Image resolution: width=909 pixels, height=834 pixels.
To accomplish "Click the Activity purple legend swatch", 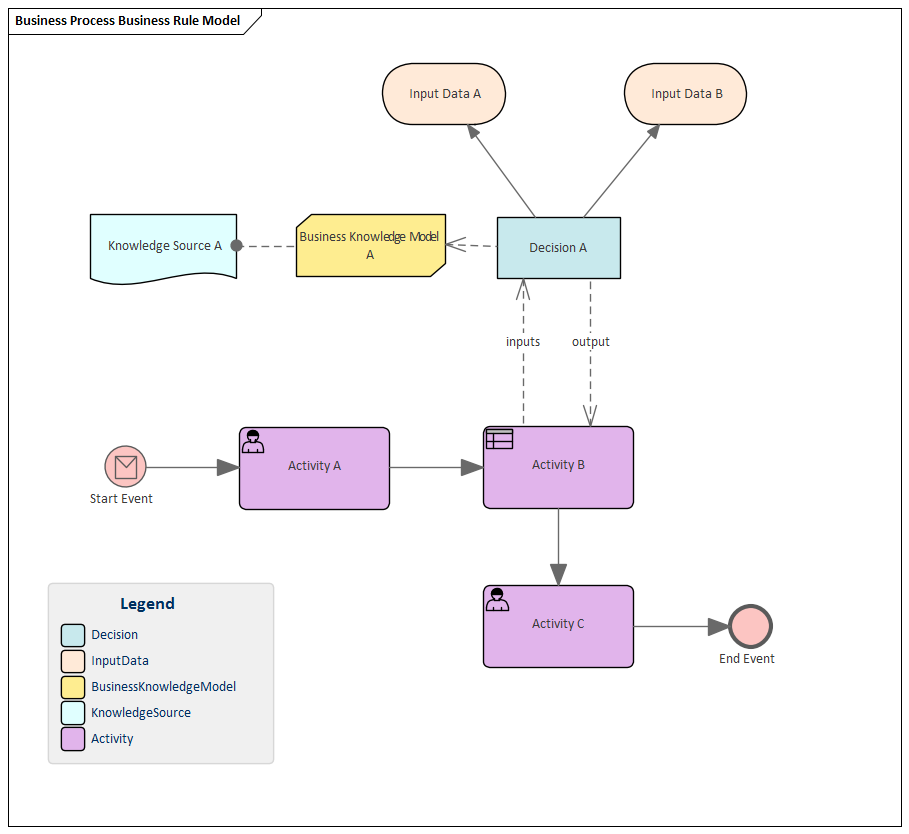I will tap(73, 739).
